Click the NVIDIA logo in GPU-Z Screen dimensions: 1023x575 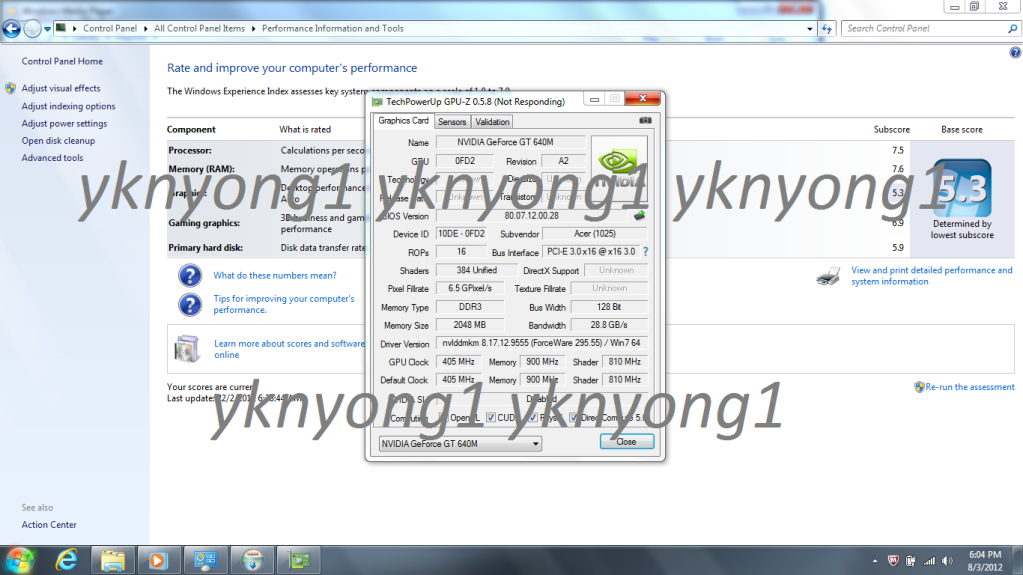click(x=619, y=168)
